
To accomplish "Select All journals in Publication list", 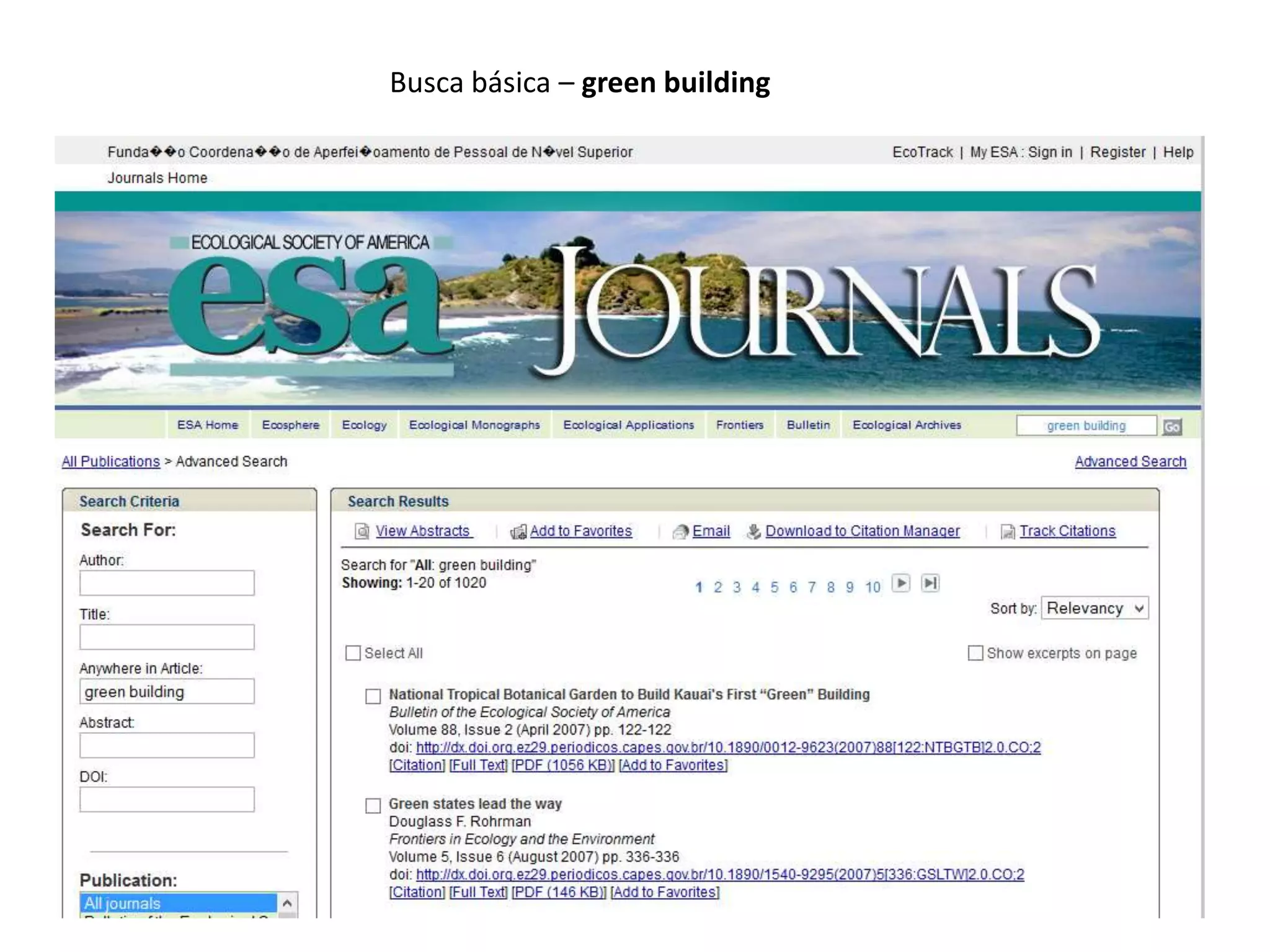I will point(179,903).
